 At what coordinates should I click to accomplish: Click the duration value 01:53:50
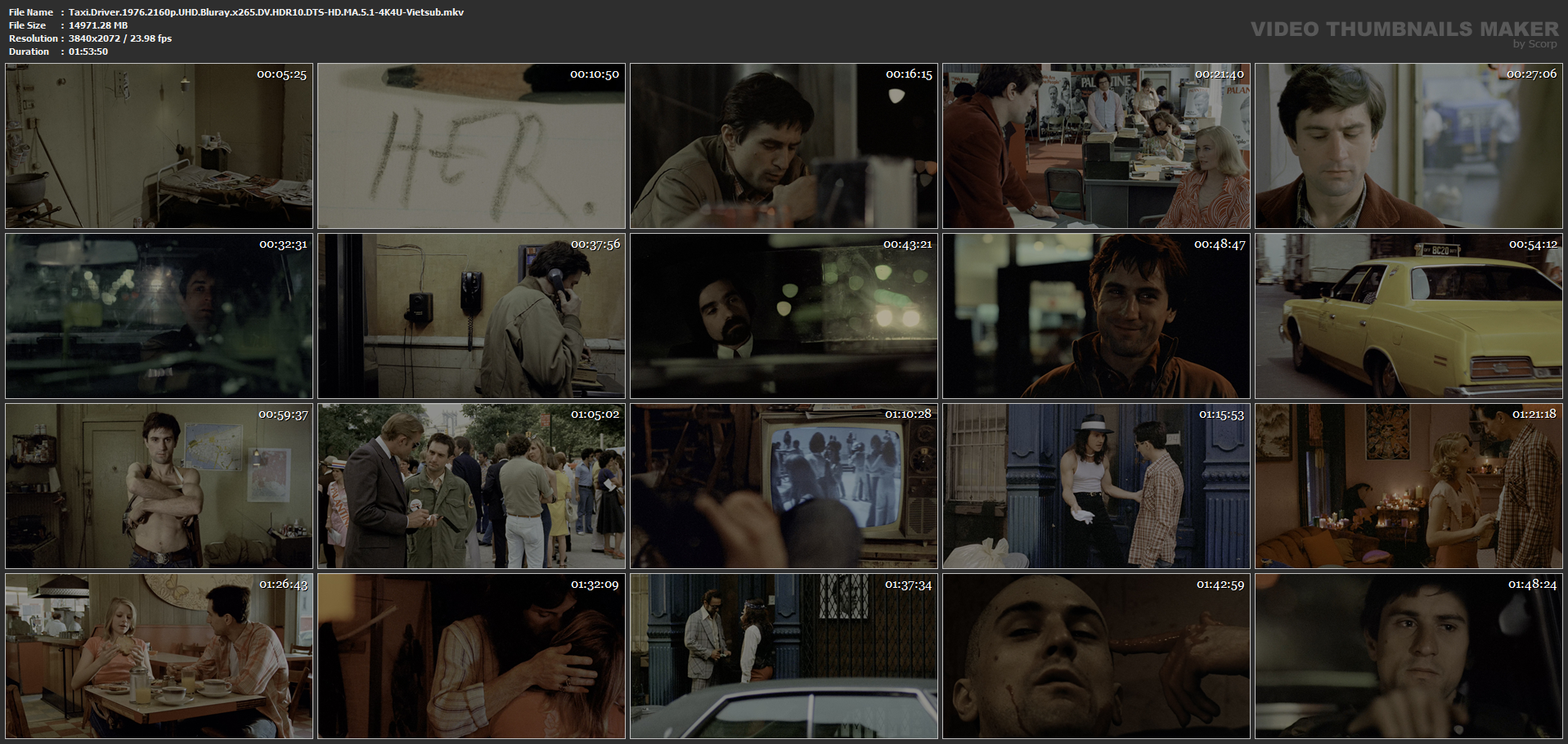88,52
